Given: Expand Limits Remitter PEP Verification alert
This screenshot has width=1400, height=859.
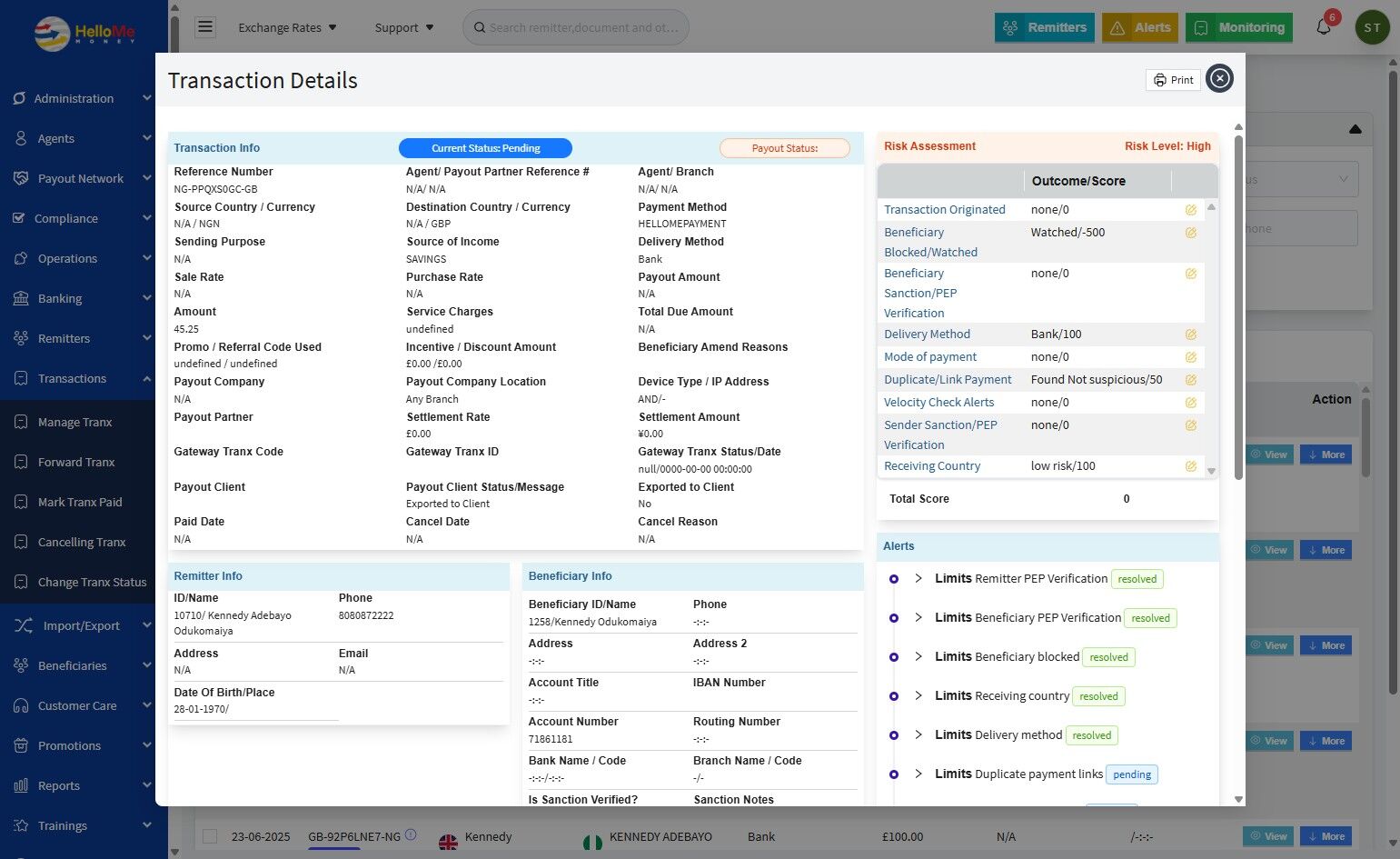Looking at the screenshot, I should 918,579.
